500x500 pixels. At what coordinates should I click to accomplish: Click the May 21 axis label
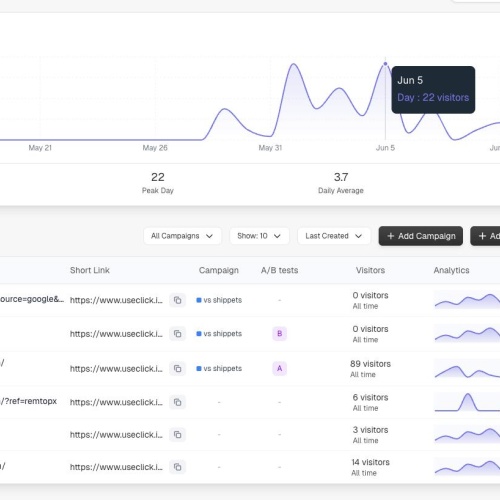click(40, 148)
